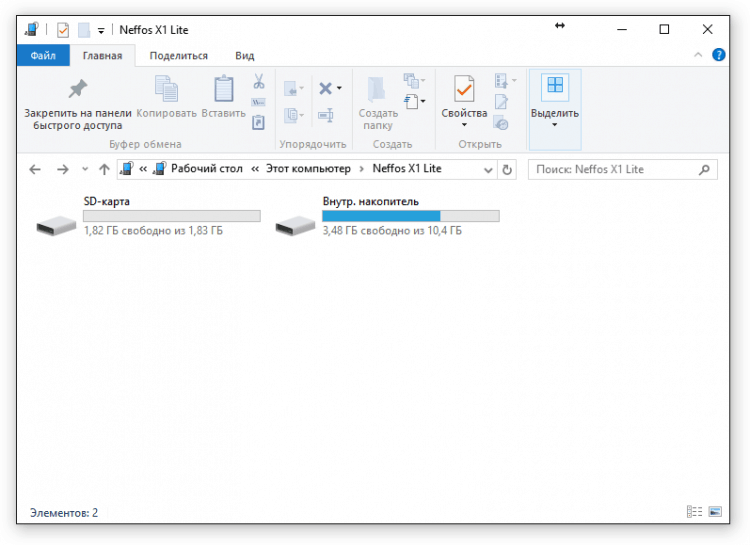Switch to details list view in the status bar
The image size is (750, 545).
point(694,512)
